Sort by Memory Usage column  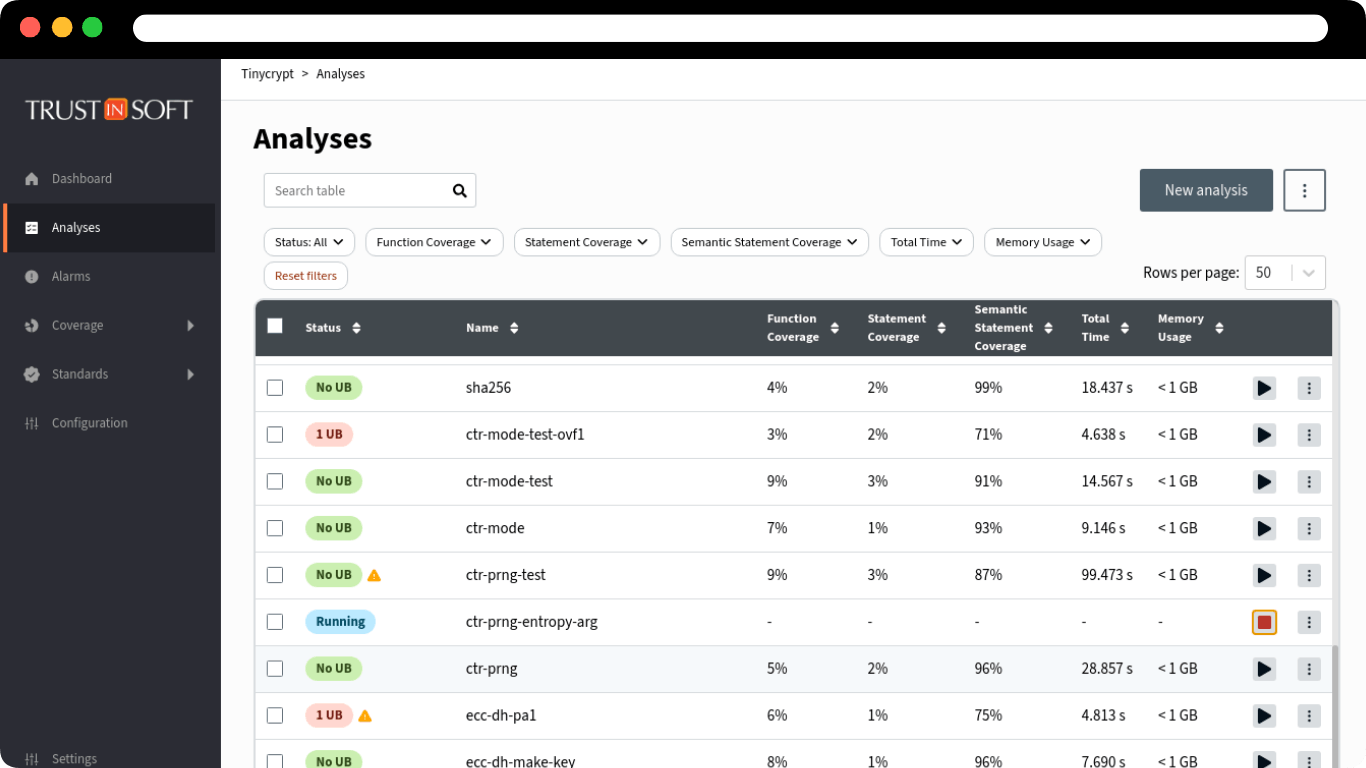(1219, 328)
